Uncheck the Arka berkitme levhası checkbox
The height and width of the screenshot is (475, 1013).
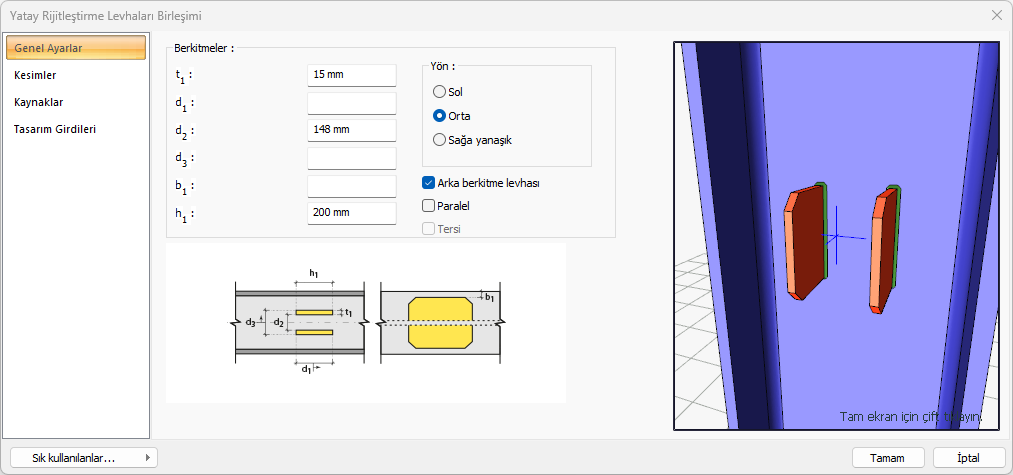point(428,183)
